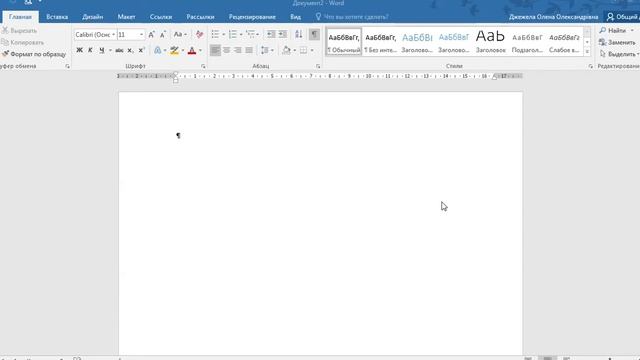
Task: Insert a numbered list
Action: click(233, 34)
